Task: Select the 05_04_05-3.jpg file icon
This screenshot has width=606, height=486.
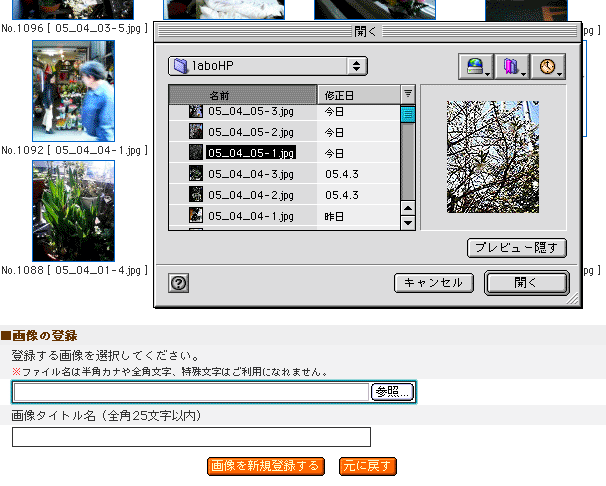Action: (196, 111)
